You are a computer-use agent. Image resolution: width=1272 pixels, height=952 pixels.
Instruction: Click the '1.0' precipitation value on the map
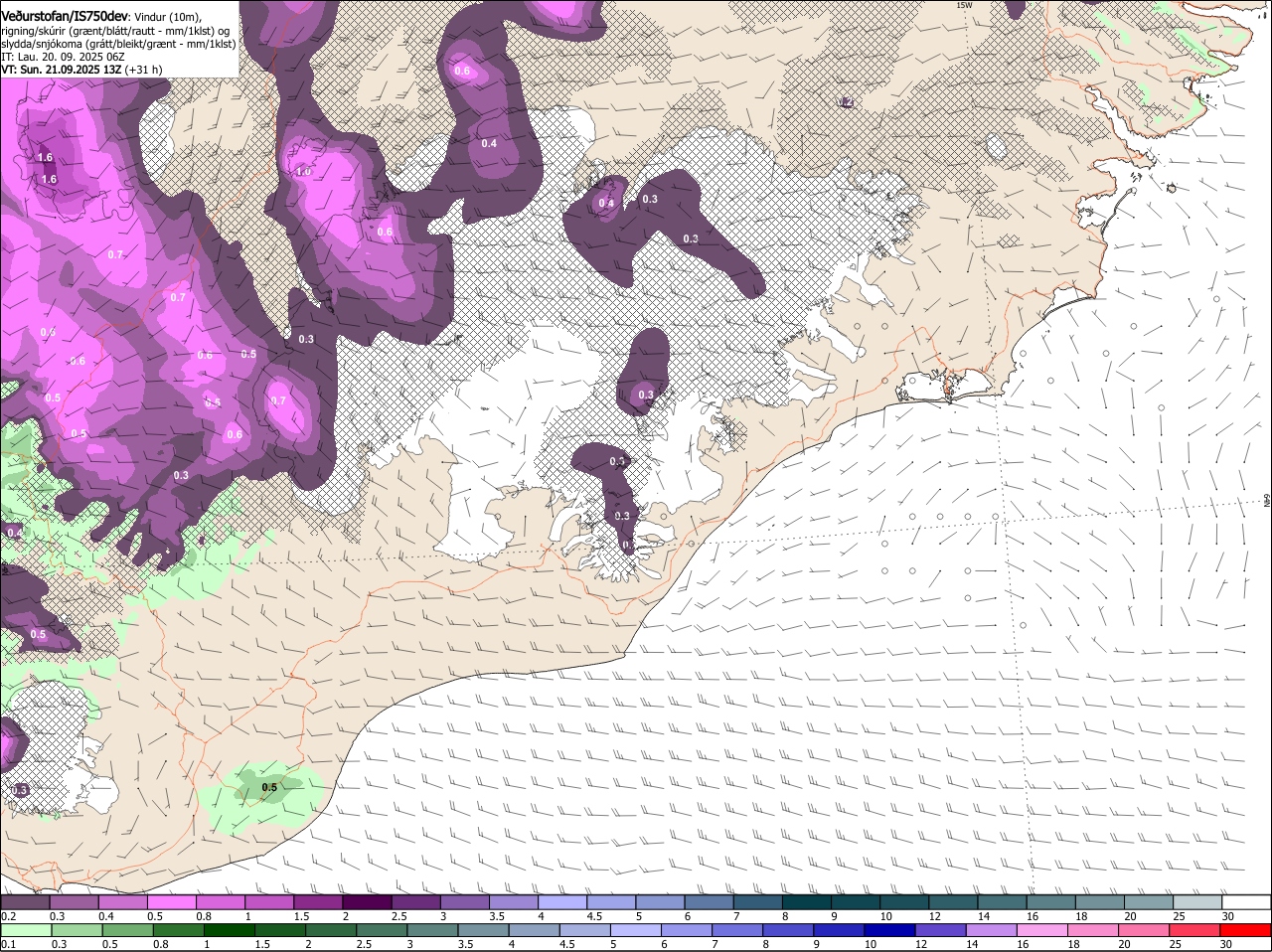coord(303,171)
